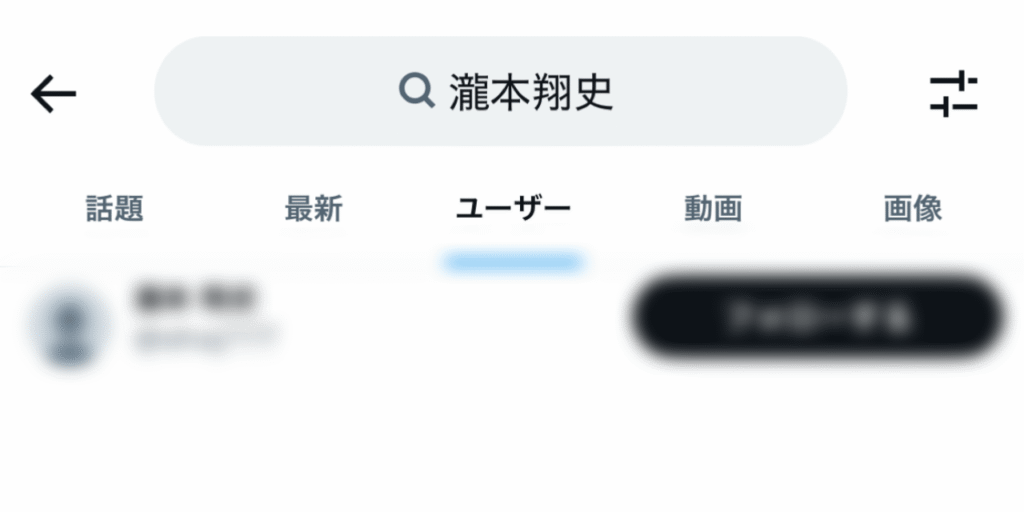Click the search field containing 瀧本翔史
Viewport: 1024px width, 512px height.
501,91
